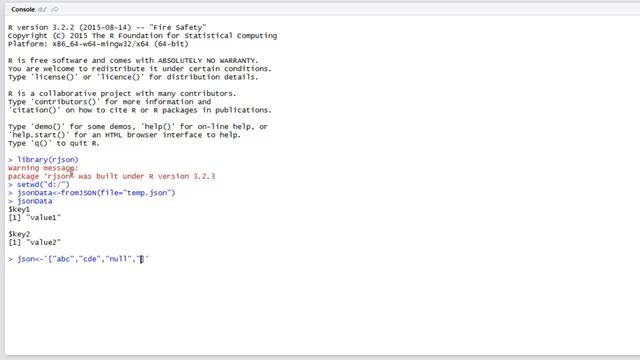Click the "Type 'license()'" line
Viewport: 640px width, 360px height.
pos(133,77)
